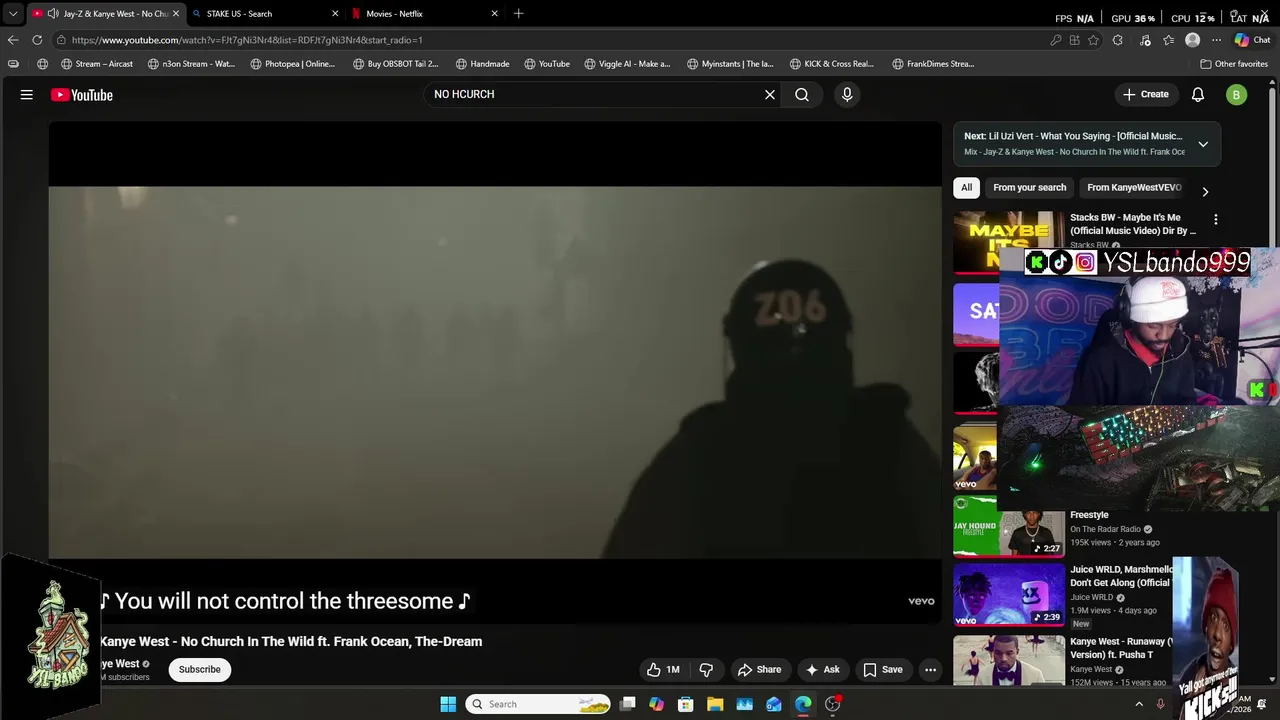This screenshot has height=720, width=1280.
Task: Mute the tab playing Jay-Z & Kanye West
Action: (x=53, y=14)
